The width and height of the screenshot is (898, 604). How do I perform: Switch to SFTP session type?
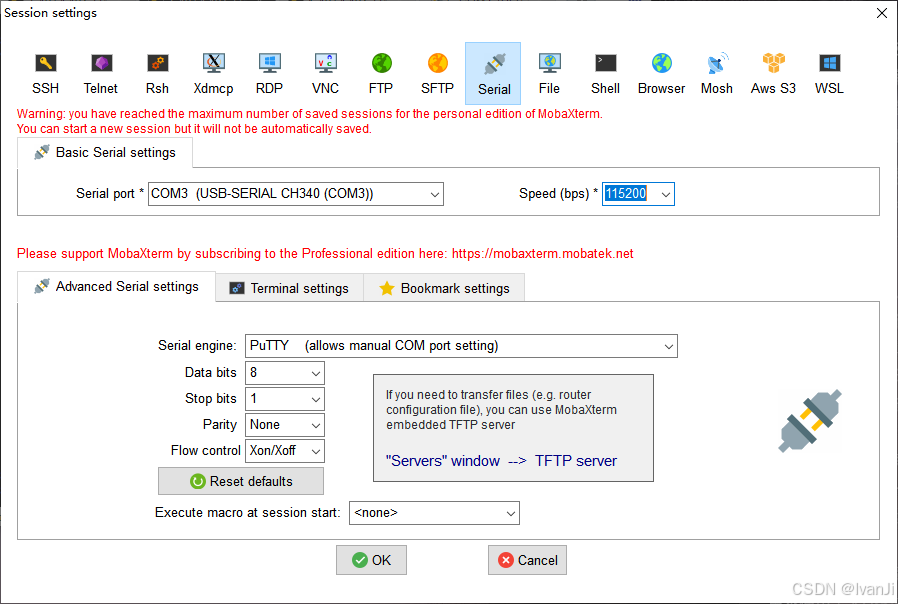click(x=437, y=74)
